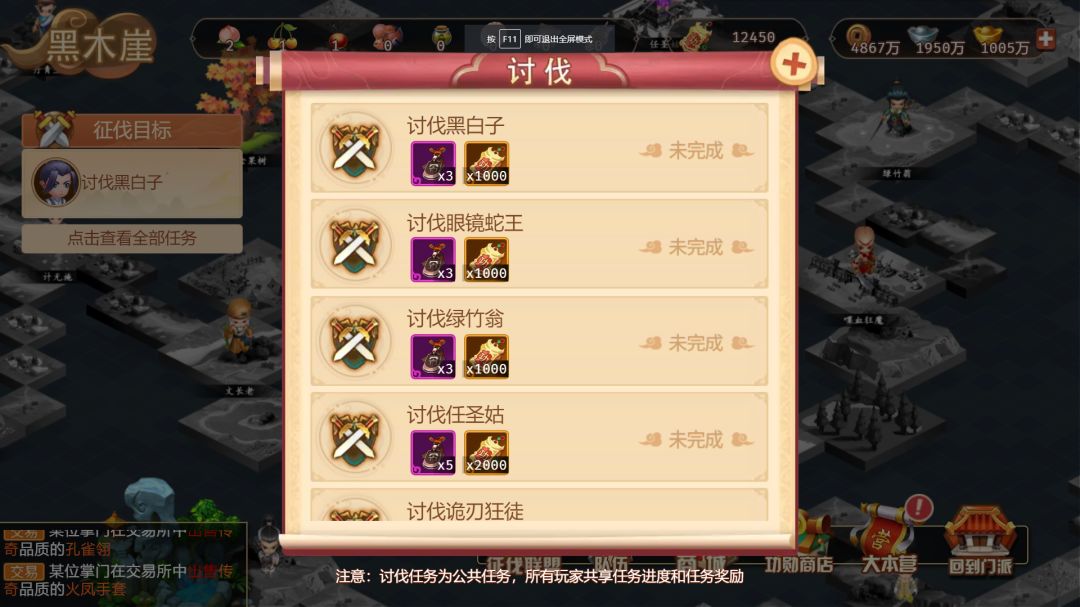This screenshot has height=607, width=1080.
Task: Open 大本营 scroll icon with alert badge
Action: [x=890, y=539]
